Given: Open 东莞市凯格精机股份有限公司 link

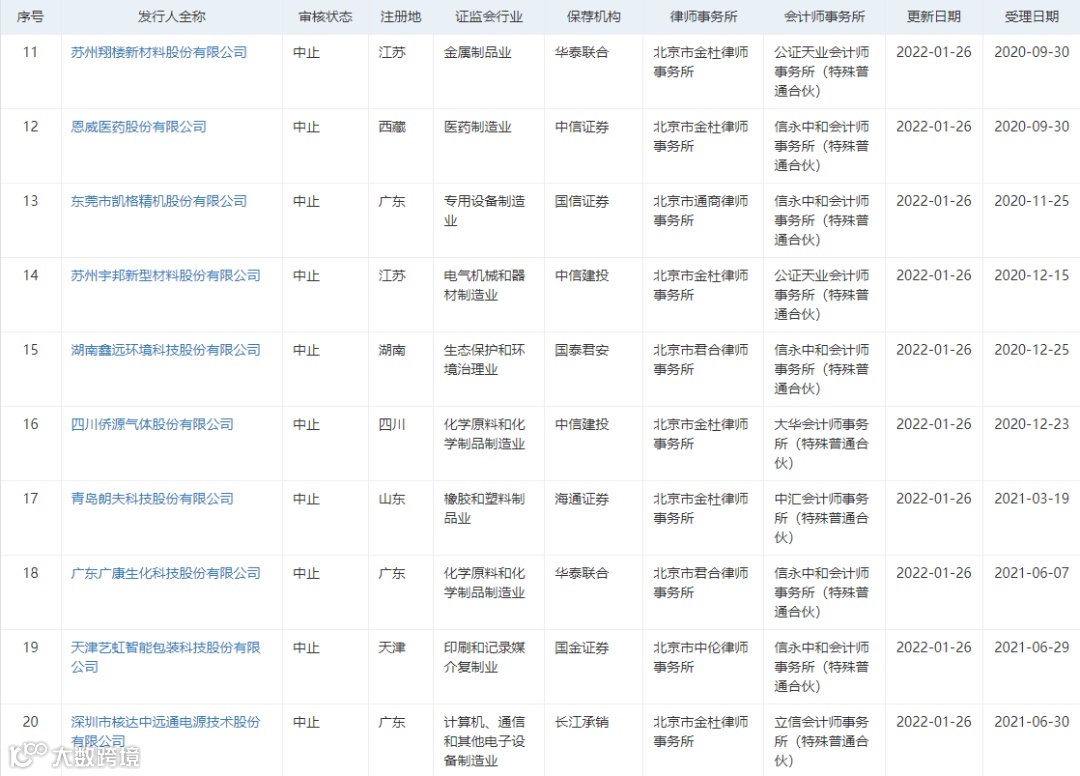Looking at the screenshot, I should 158,201.
